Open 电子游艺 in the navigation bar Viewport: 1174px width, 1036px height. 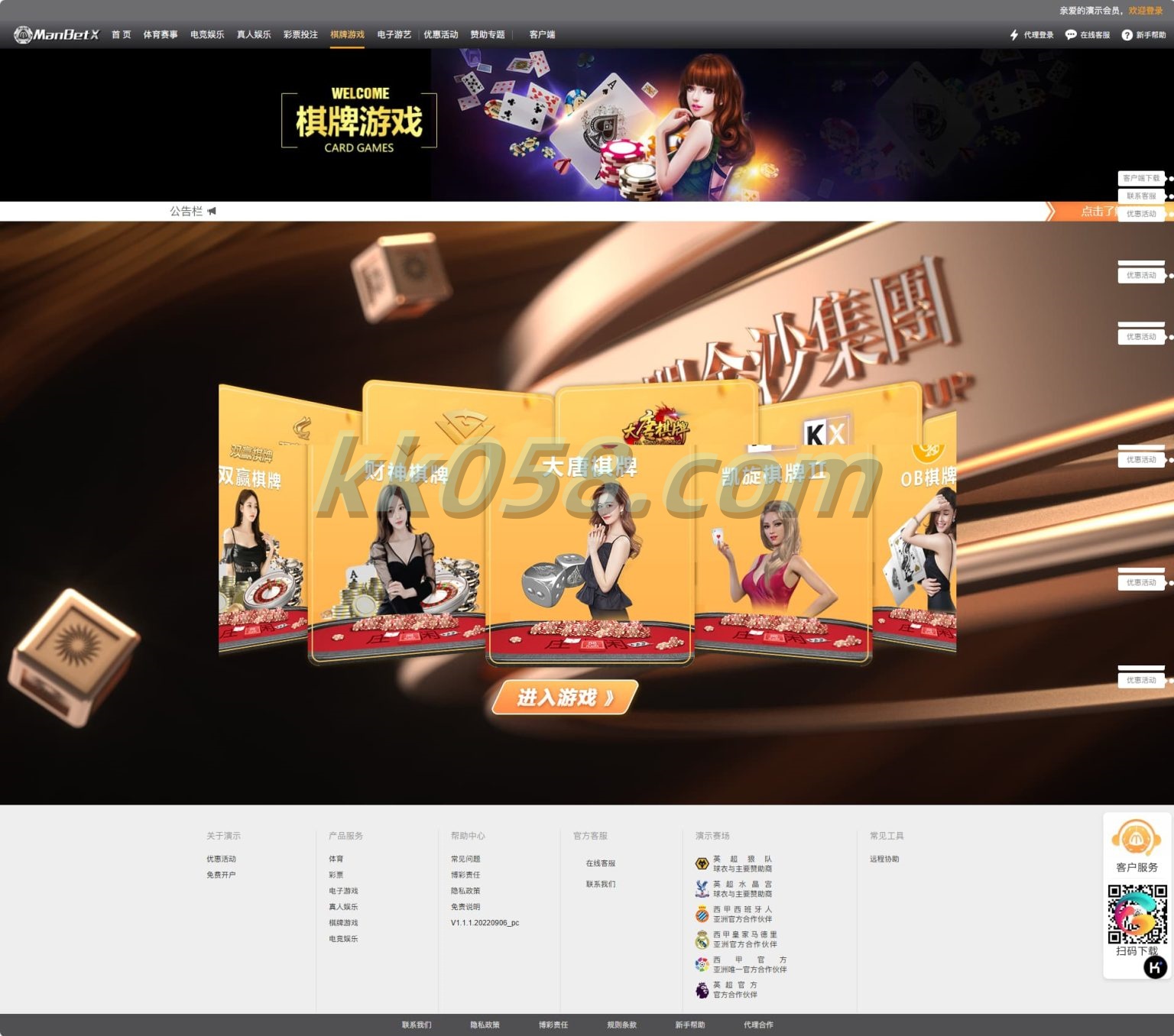click(x=394, y=35)
